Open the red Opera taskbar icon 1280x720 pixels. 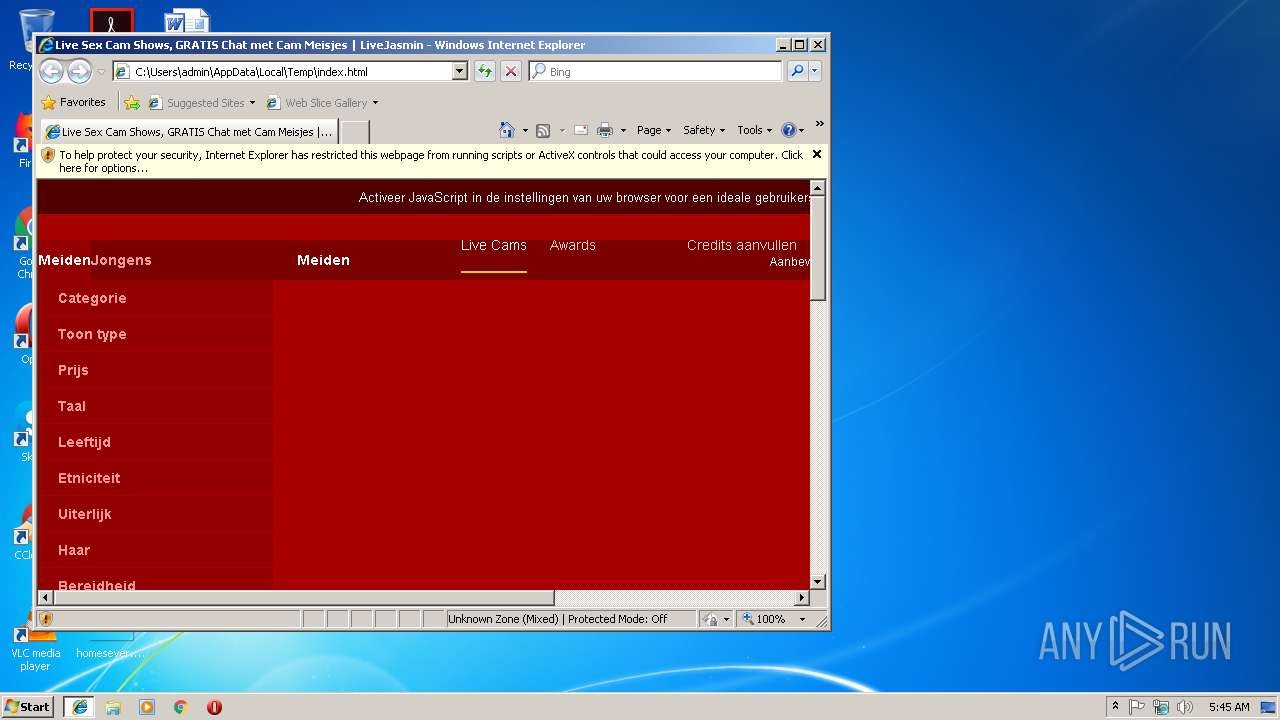click(x=214, y=706)
